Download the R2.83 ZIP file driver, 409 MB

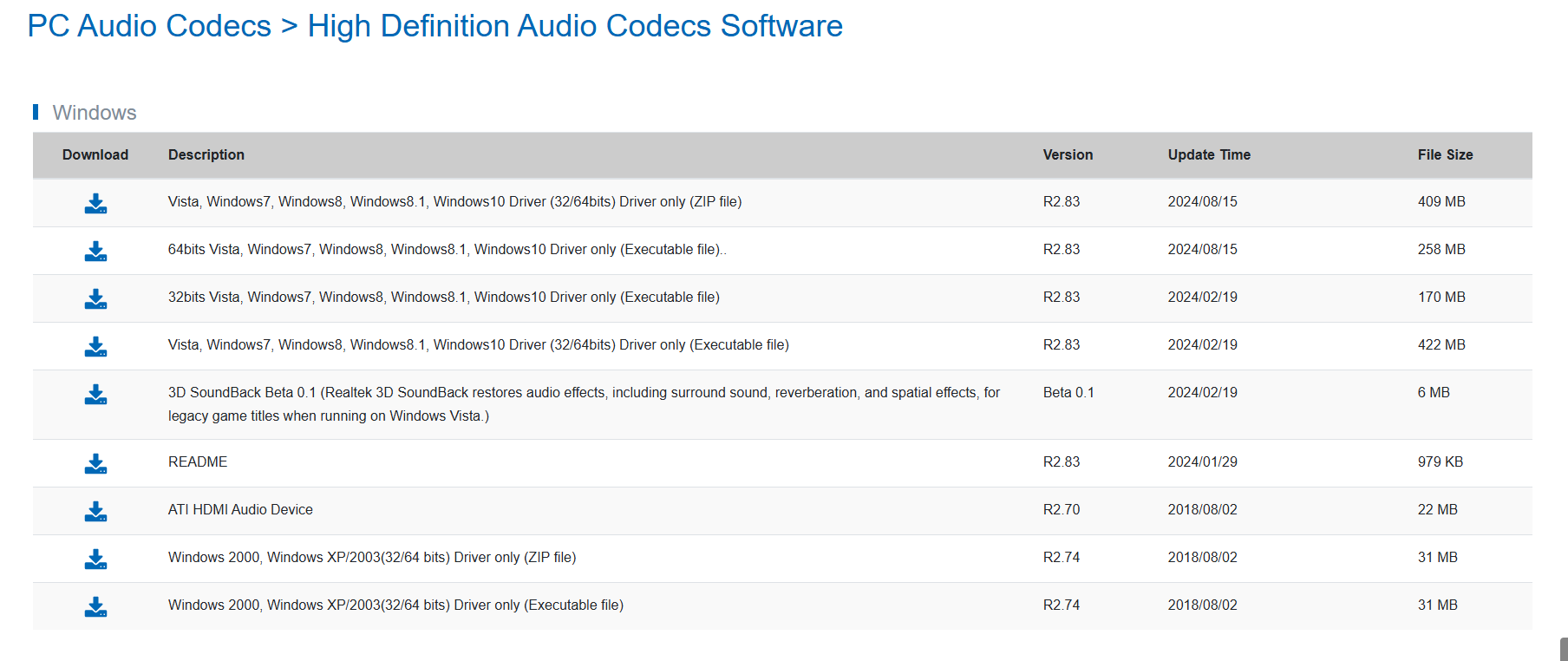[95, 204]
